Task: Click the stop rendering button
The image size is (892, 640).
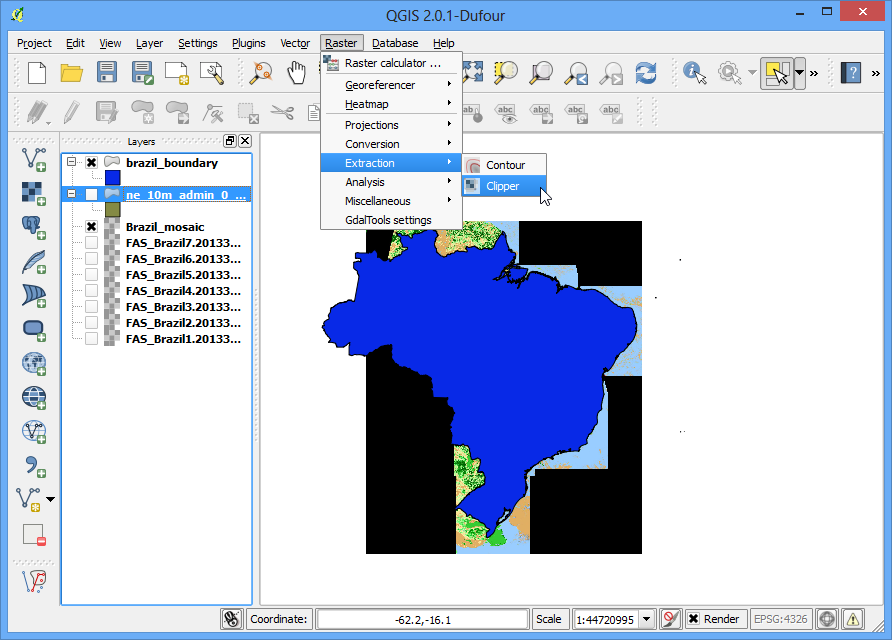Action: pyautogui.click(x=671, y=619)
